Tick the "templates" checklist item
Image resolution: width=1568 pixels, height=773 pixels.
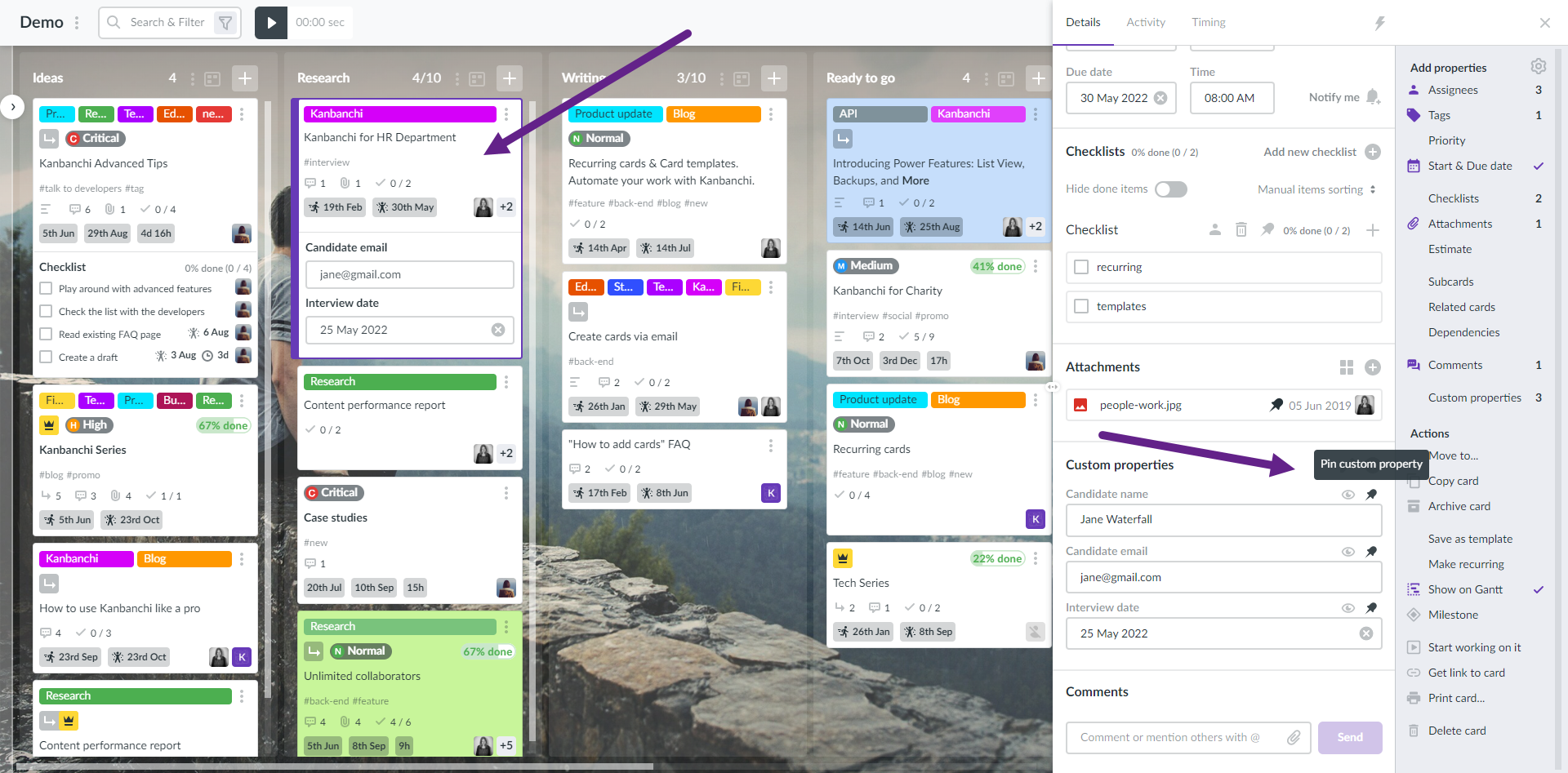pyautogui.click(x=1081, y=306)
